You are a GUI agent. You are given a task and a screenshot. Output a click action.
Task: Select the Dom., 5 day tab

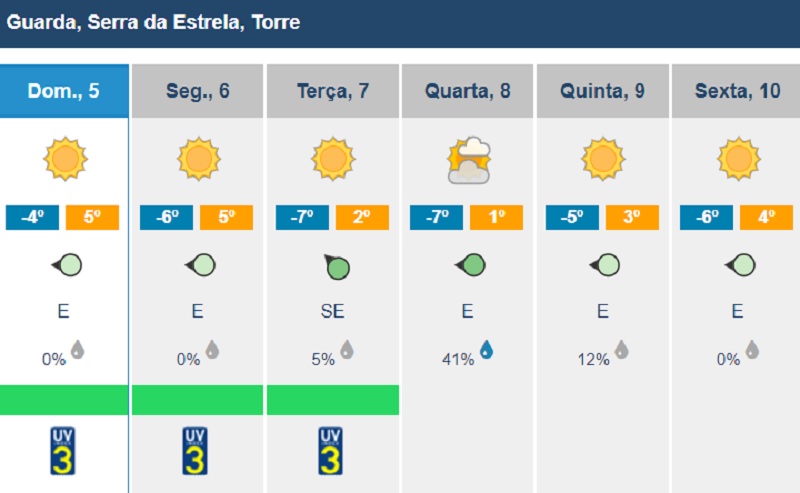point(64,91)
